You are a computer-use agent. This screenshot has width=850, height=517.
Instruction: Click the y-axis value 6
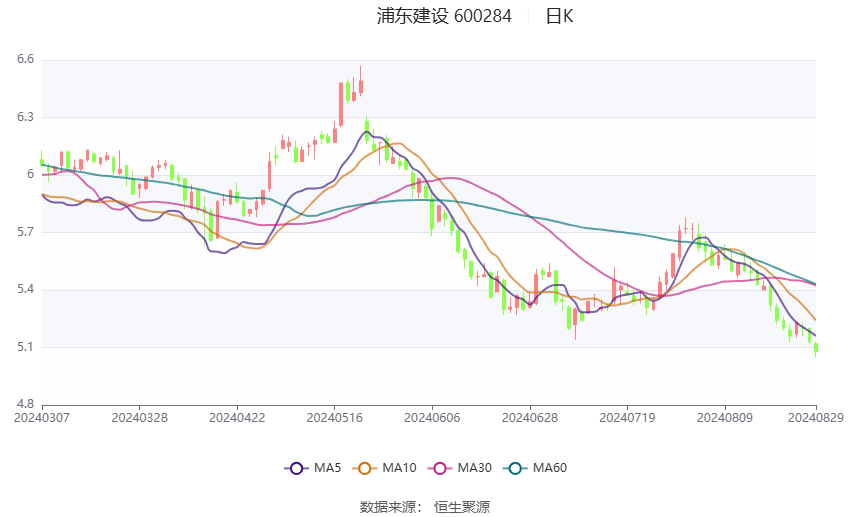(x=30, y=174)
